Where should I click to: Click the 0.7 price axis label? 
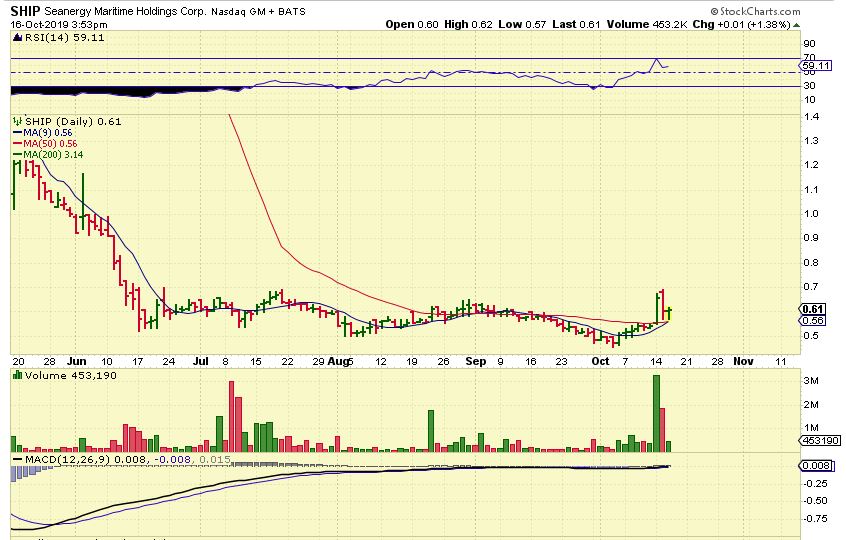point(811,286)
